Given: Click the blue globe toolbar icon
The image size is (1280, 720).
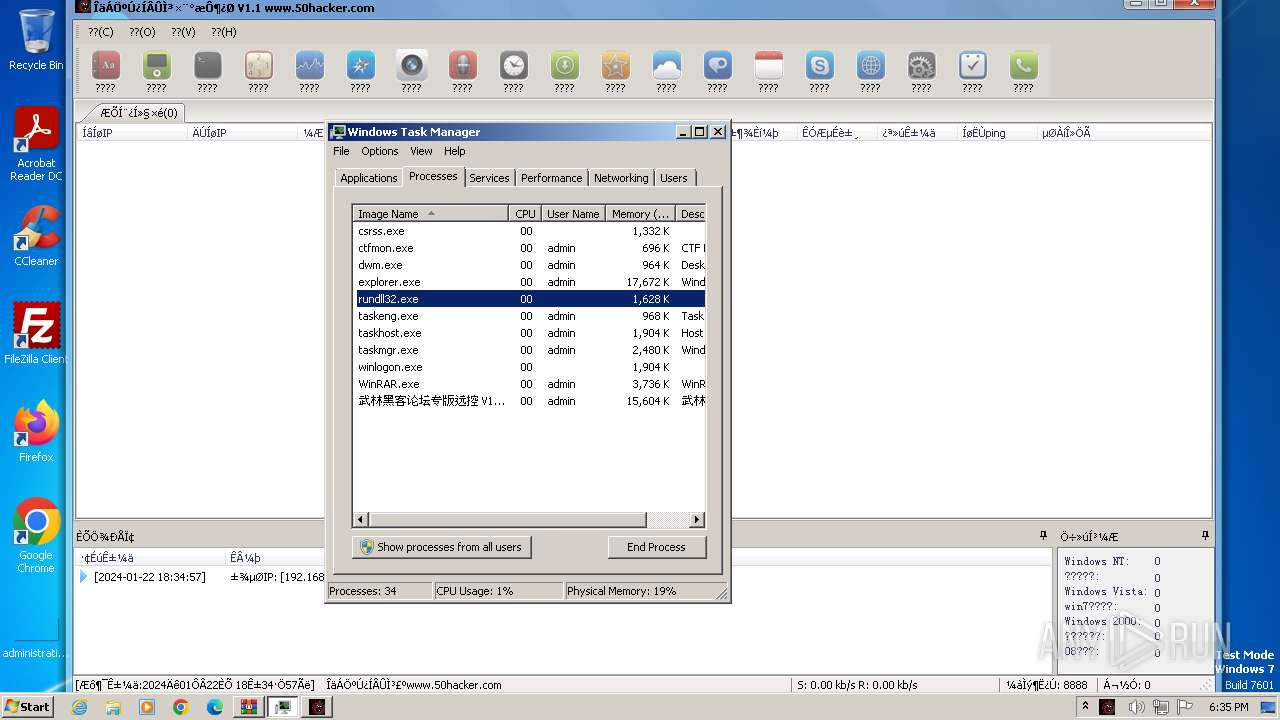Looking at the screenshot, I should (x=871, y=66).
